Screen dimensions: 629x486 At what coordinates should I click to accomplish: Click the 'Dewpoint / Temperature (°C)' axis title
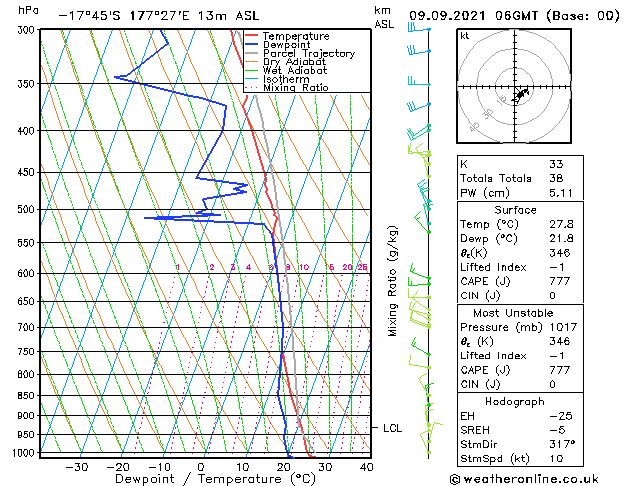[x=215, y=479]
